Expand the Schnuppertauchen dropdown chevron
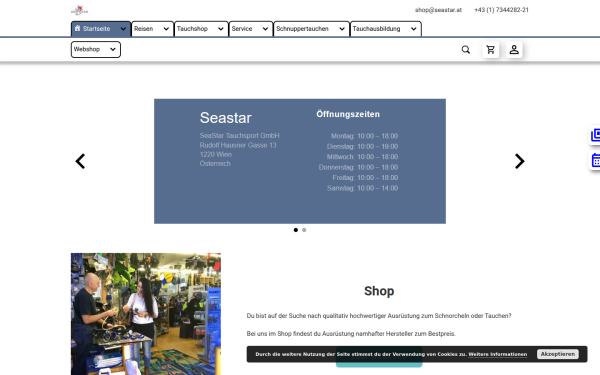600x375 pixels. tap(342, 29)
